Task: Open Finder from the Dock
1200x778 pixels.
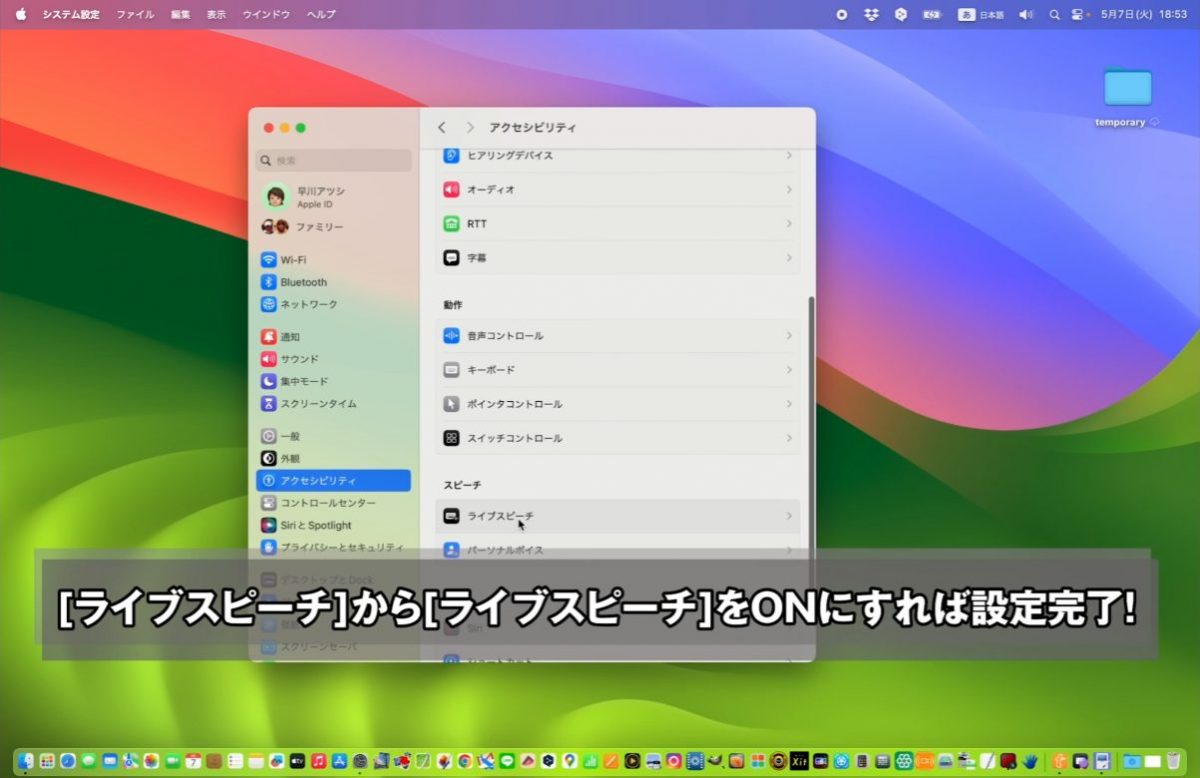Action: pyautogui.click(x=26, y=761)
